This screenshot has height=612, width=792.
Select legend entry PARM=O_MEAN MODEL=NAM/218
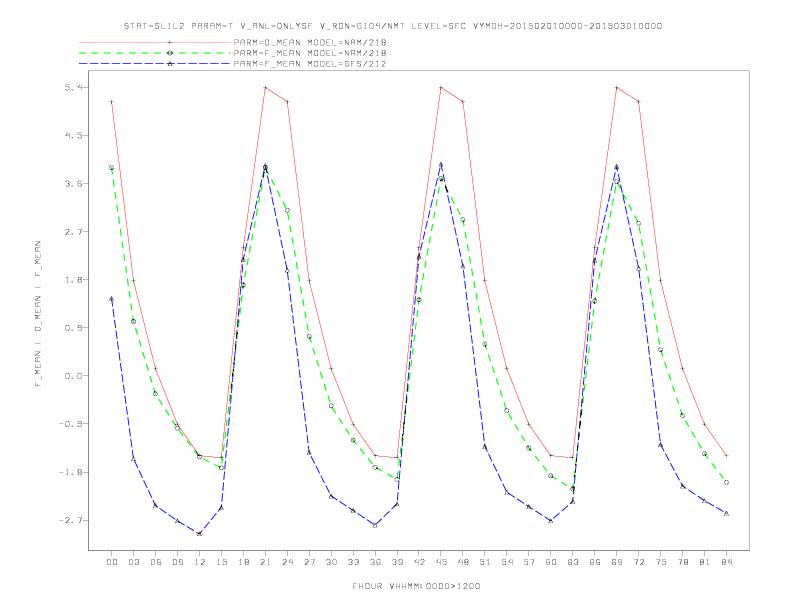pos(310,42)
